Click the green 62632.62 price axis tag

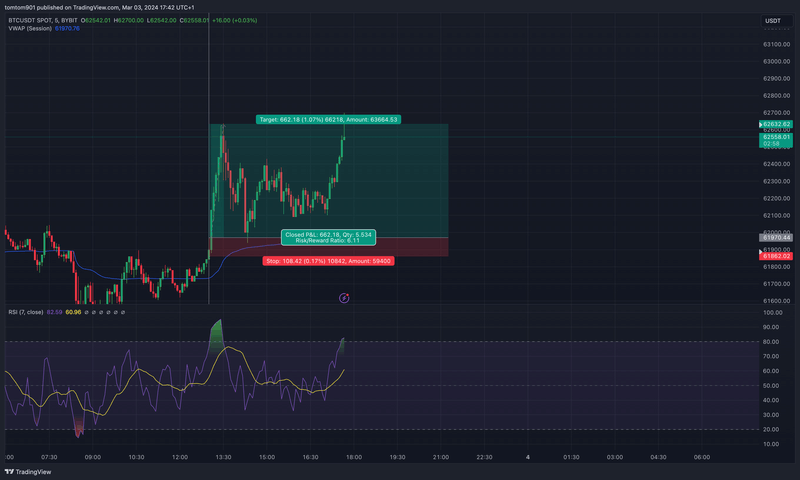(x=776, y=124)
